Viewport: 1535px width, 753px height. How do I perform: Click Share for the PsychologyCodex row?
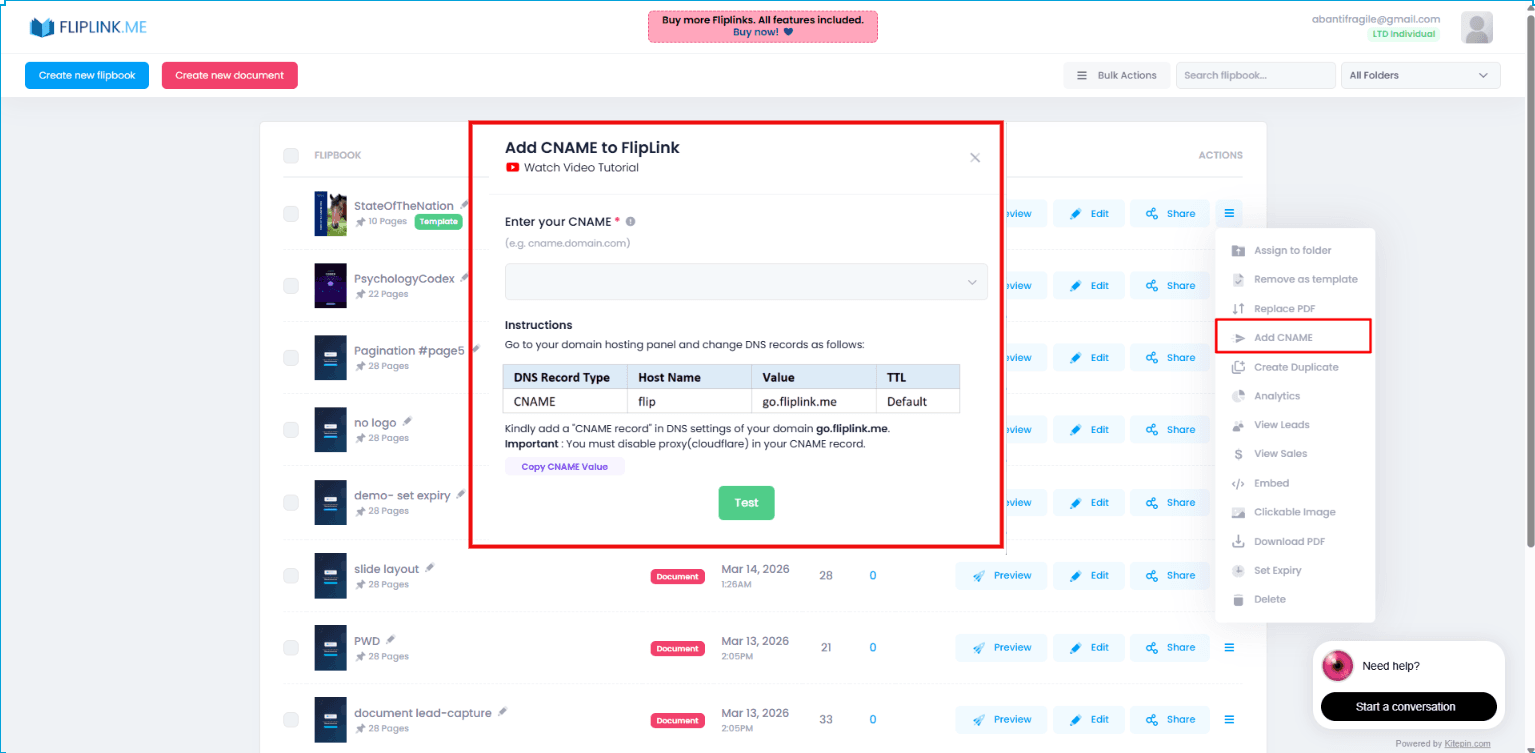coord(1170,285)
